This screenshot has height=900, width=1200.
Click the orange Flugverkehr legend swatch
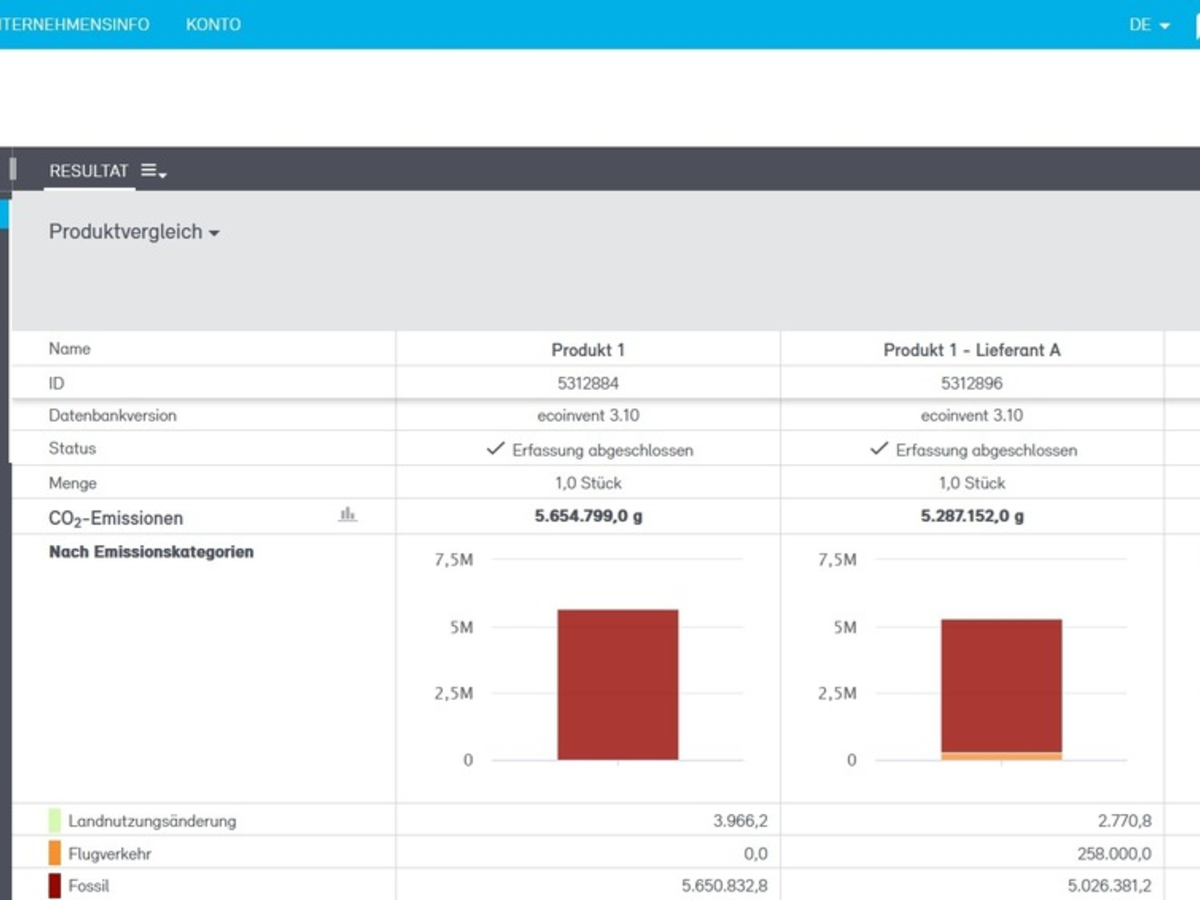tap(55, 854)
